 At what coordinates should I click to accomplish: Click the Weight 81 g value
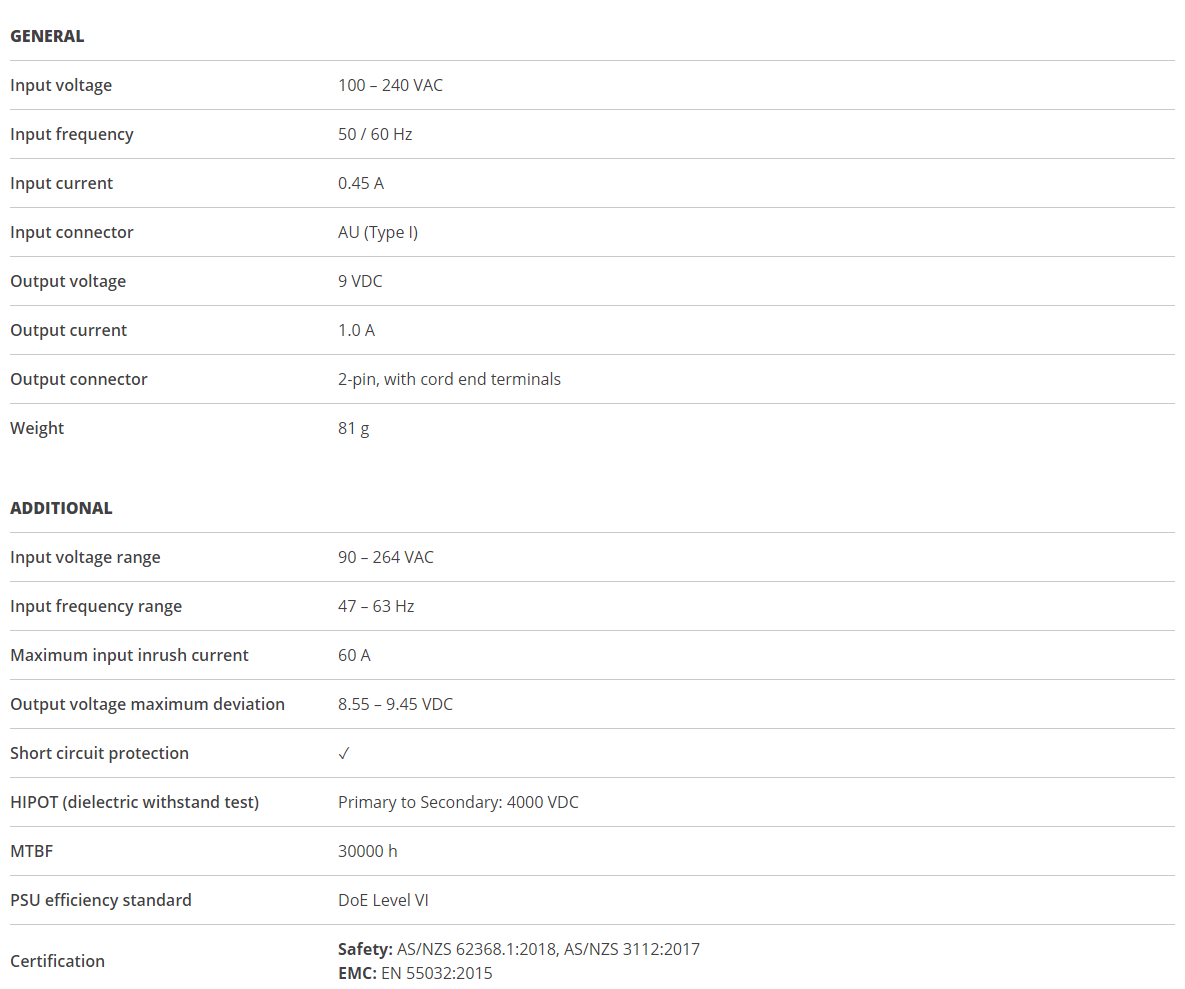pyautogui.click(x=353, y=428)
